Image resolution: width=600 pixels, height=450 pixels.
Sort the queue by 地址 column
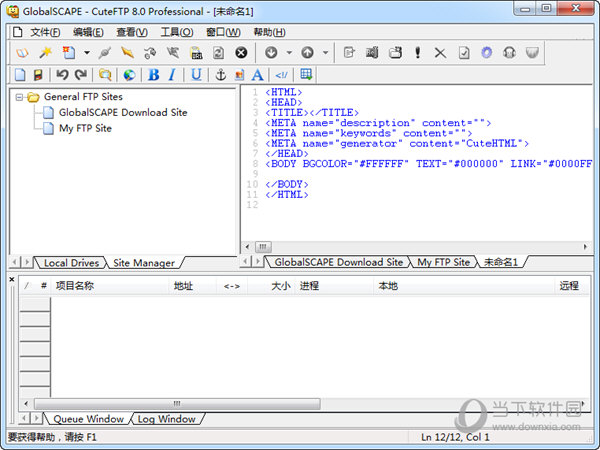pyautogui.click(x=193, y=286)
